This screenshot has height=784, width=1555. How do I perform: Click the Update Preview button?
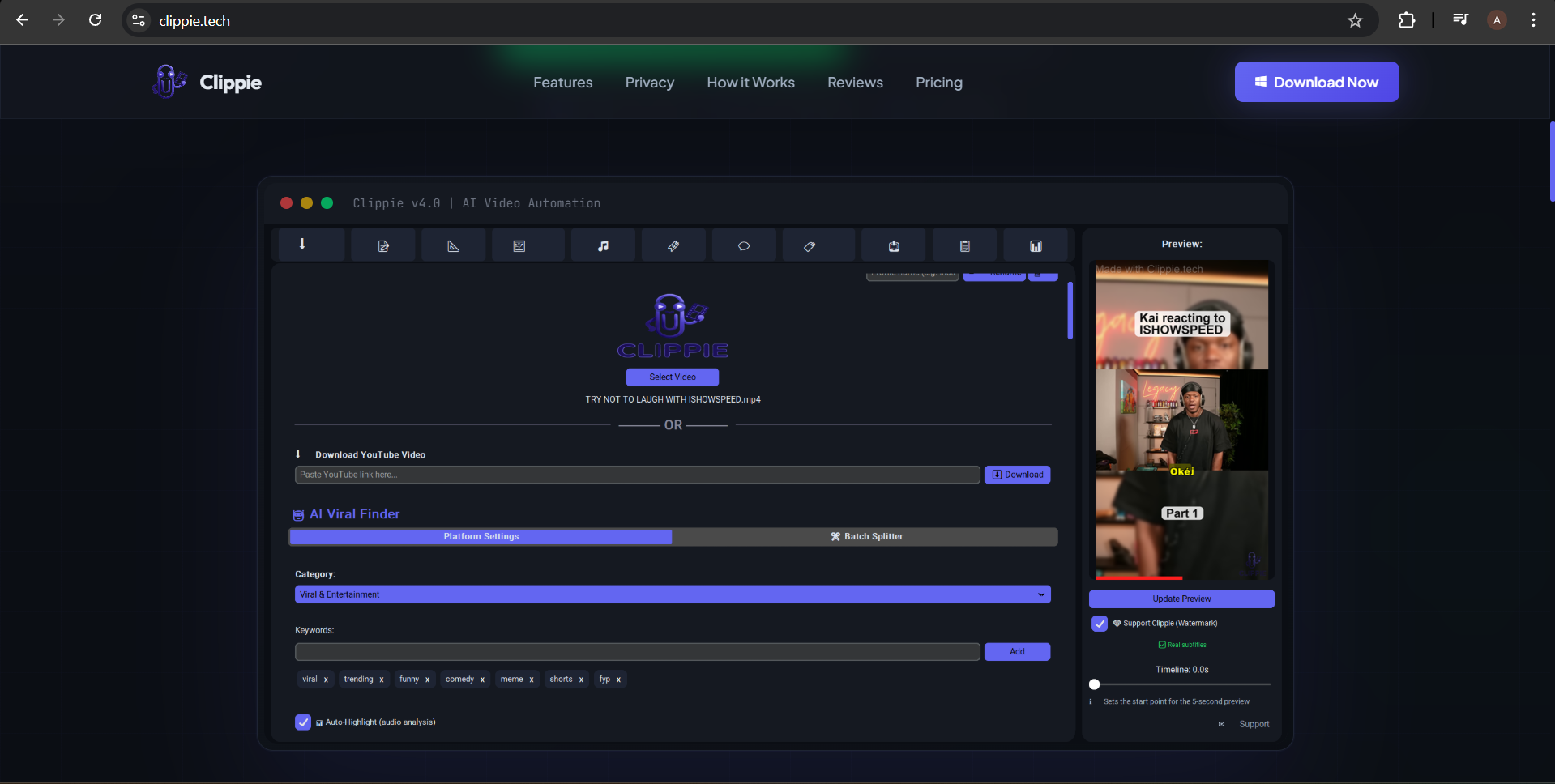tap(1181, 599)
